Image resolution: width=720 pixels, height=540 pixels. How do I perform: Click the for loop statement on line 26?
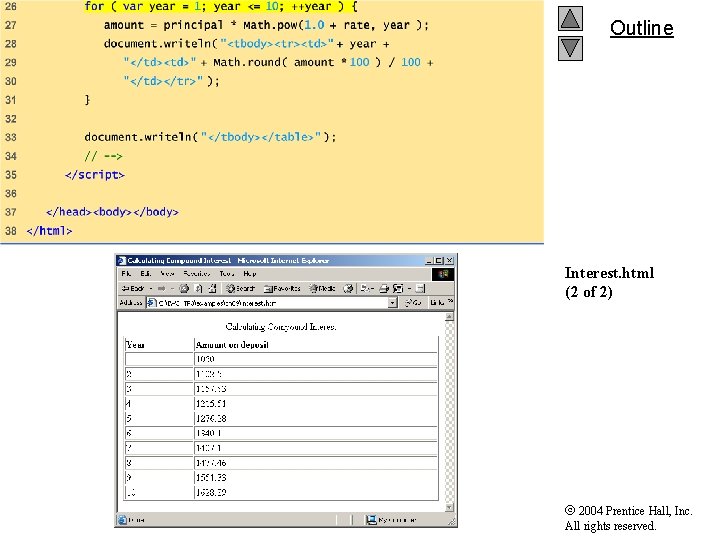pyautogui.click(x=221, y=6)
